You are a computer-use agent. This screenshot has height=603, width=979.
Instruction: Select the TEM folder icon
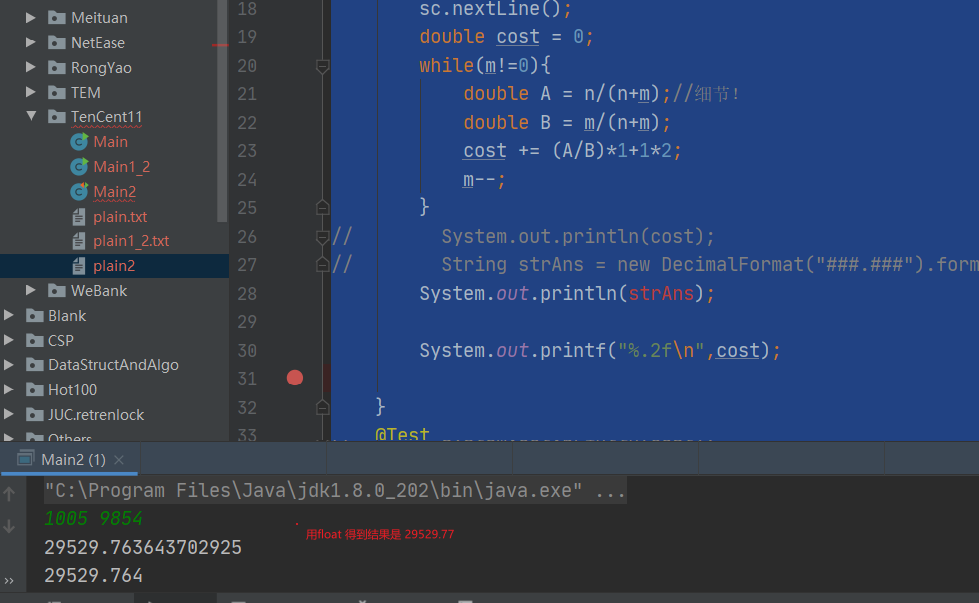tap(57, 92)
